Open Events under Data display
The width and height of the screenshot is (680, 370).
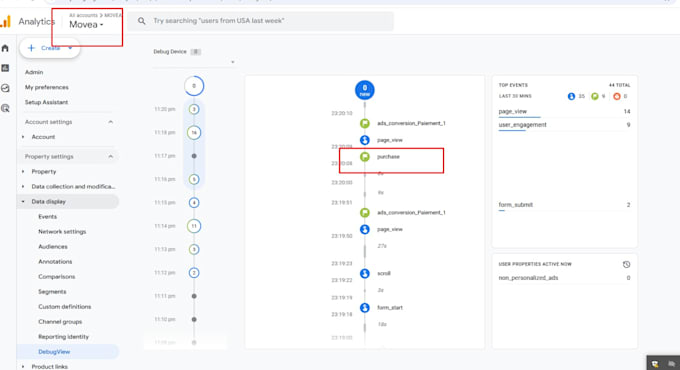click(47, 216)
